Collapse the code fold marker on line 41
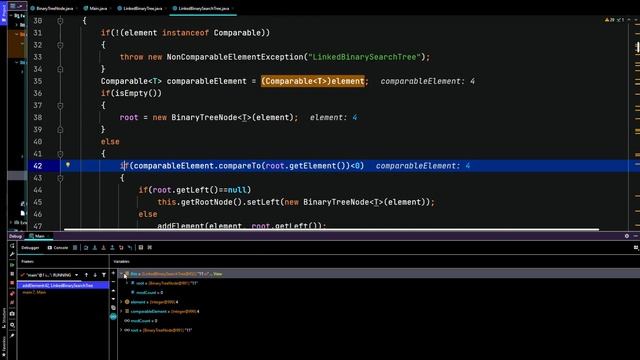The image size is (640, 360). coord(60,154)
